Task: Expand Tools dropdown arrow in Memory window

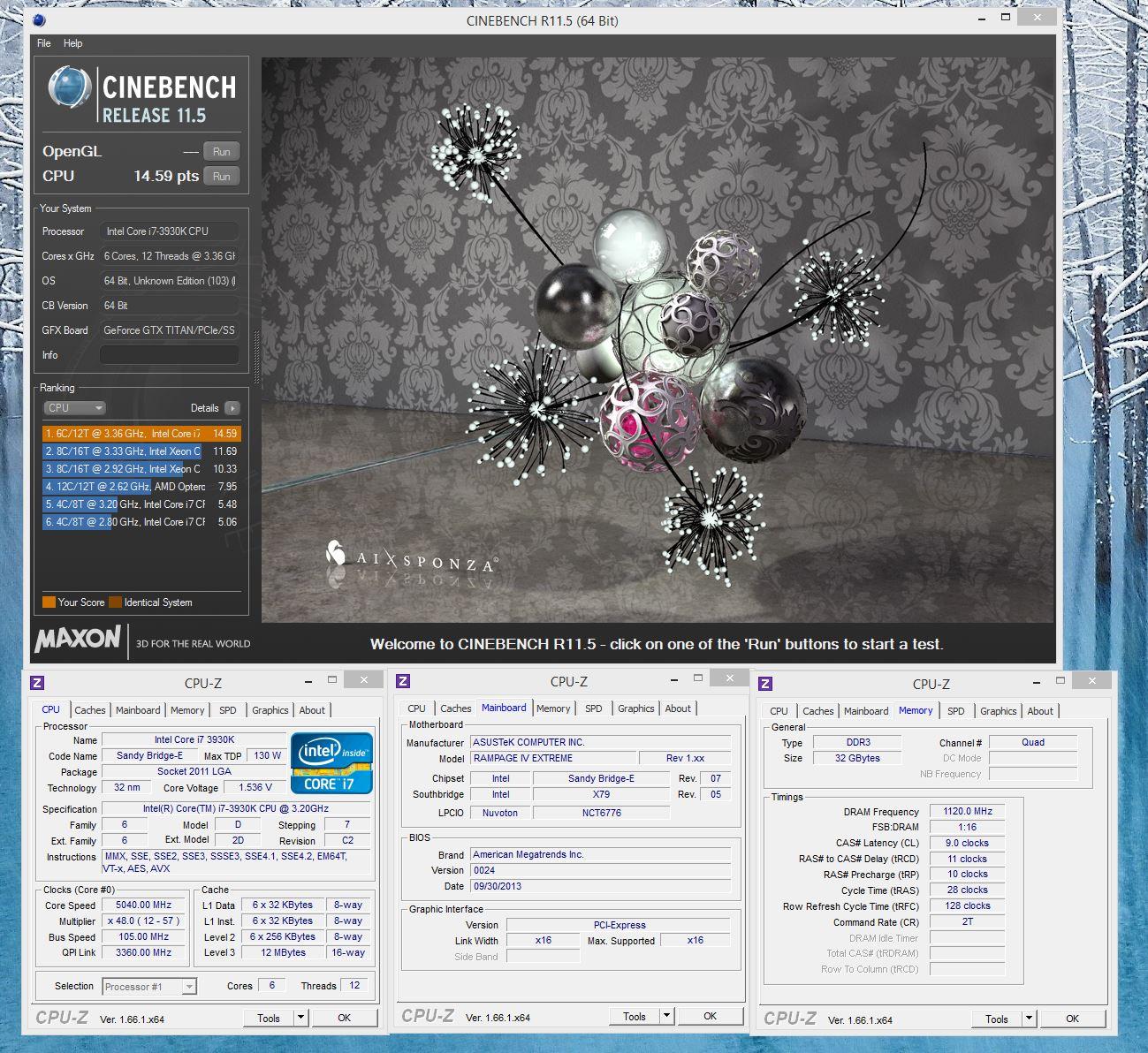Action: point(1030,1019)
